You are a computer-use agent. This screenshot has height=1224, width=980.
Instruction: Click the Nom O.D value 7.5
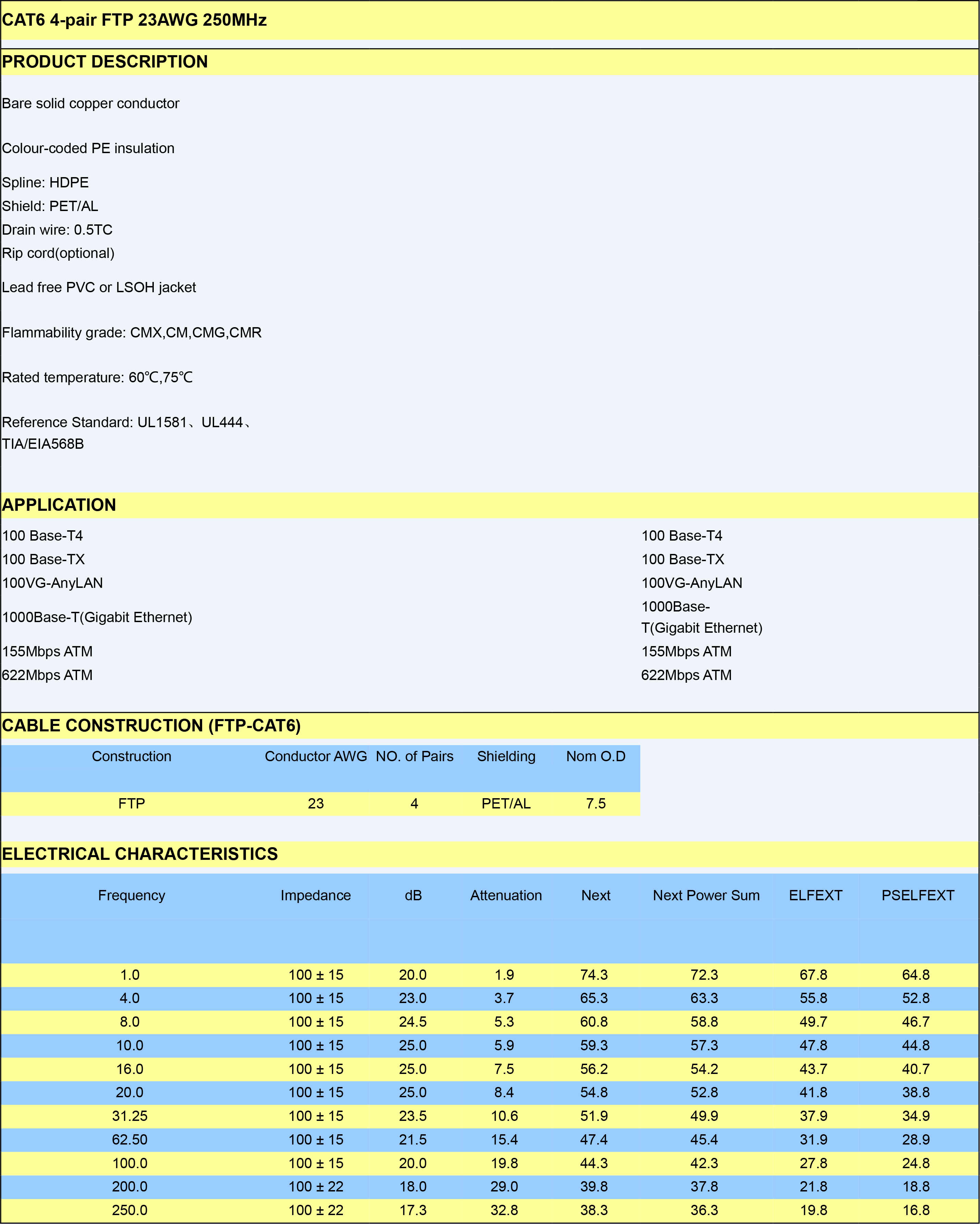596,804
